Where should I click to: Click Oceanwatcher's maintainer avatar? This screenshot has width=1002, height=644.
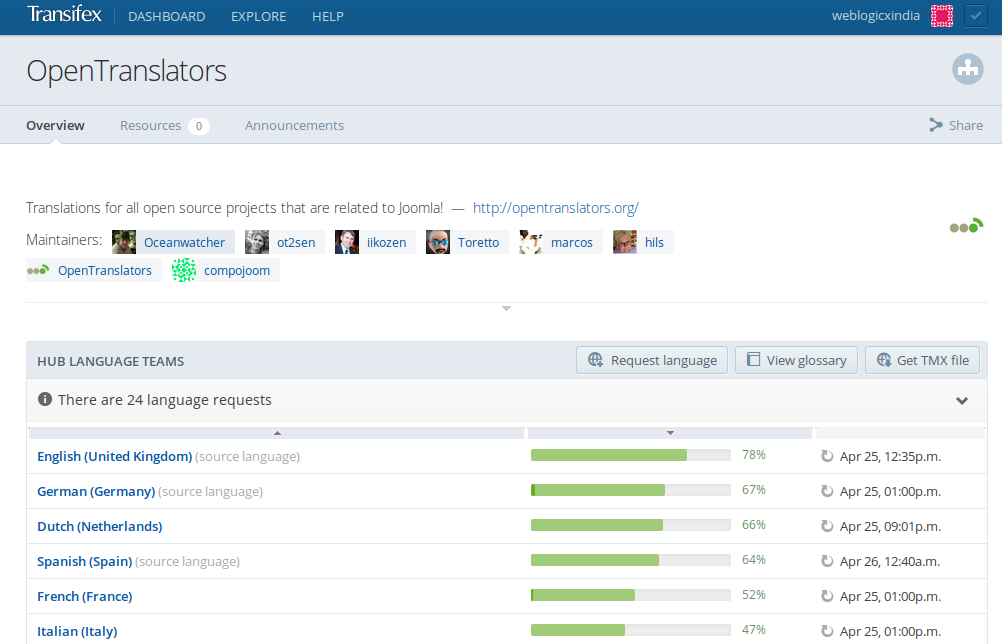coord(124,242)
